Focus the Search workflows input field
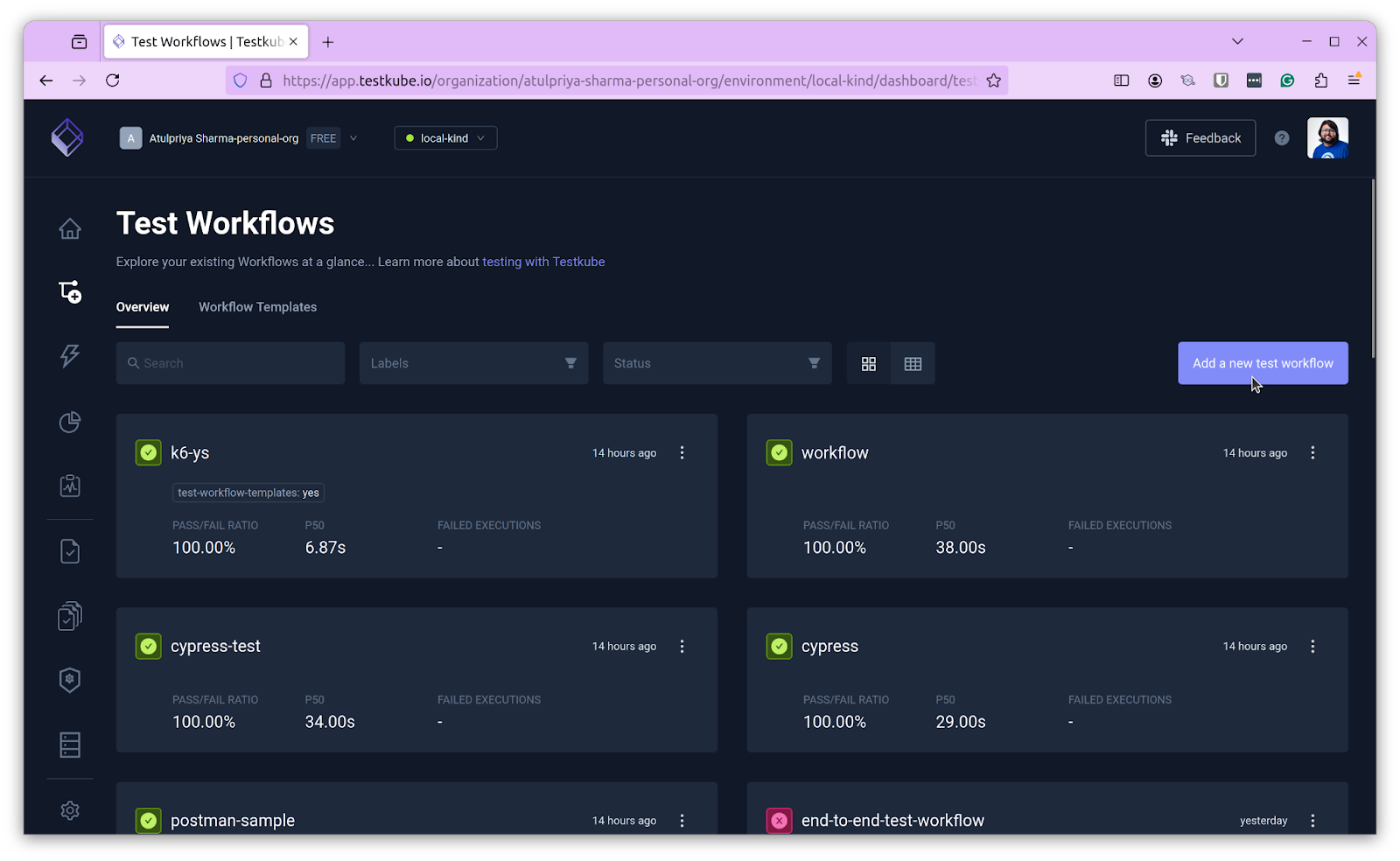1400x861 pixels. point(230,363)
